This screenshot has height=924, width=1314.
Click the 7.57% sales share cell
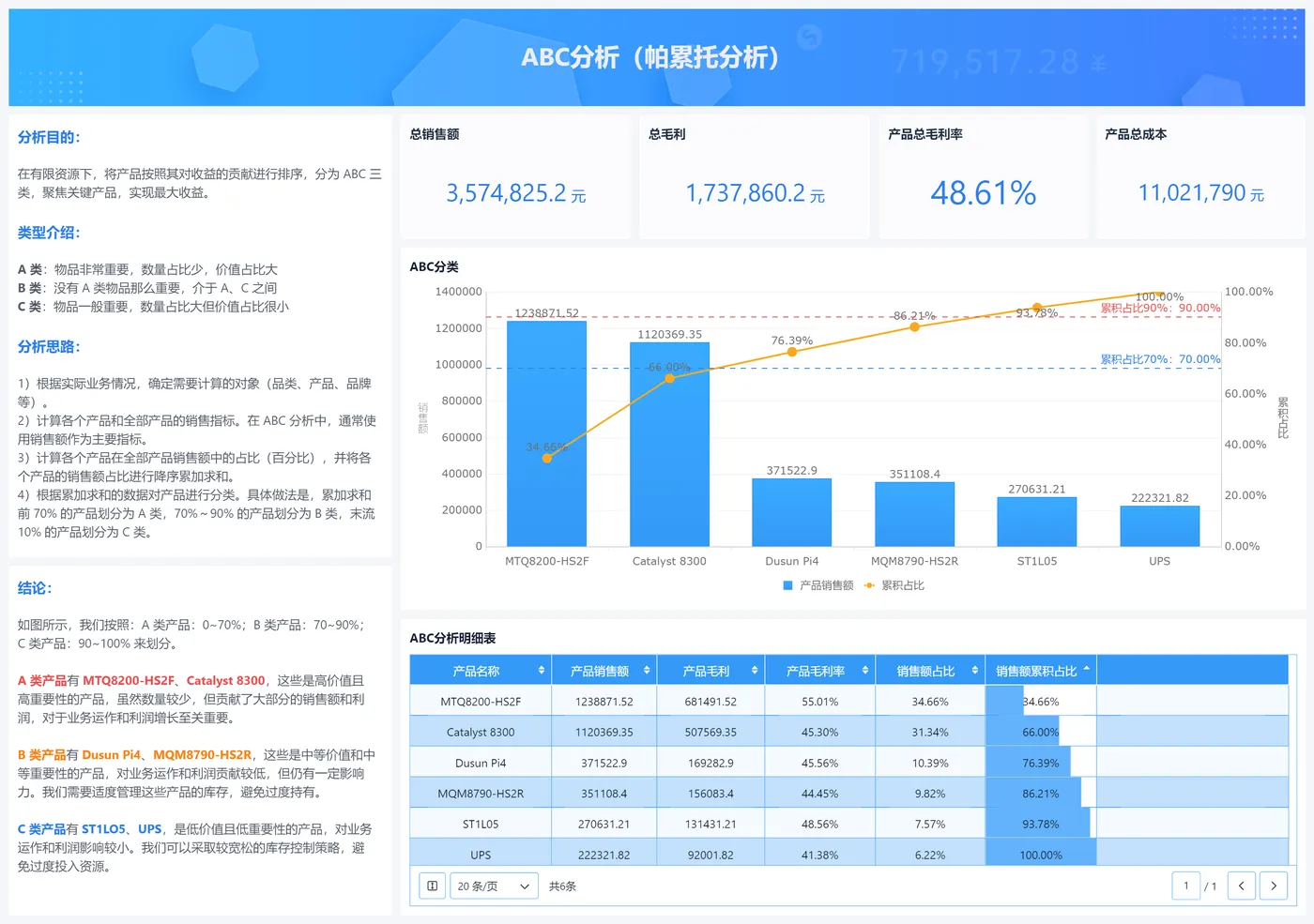[x=930, y=824]
